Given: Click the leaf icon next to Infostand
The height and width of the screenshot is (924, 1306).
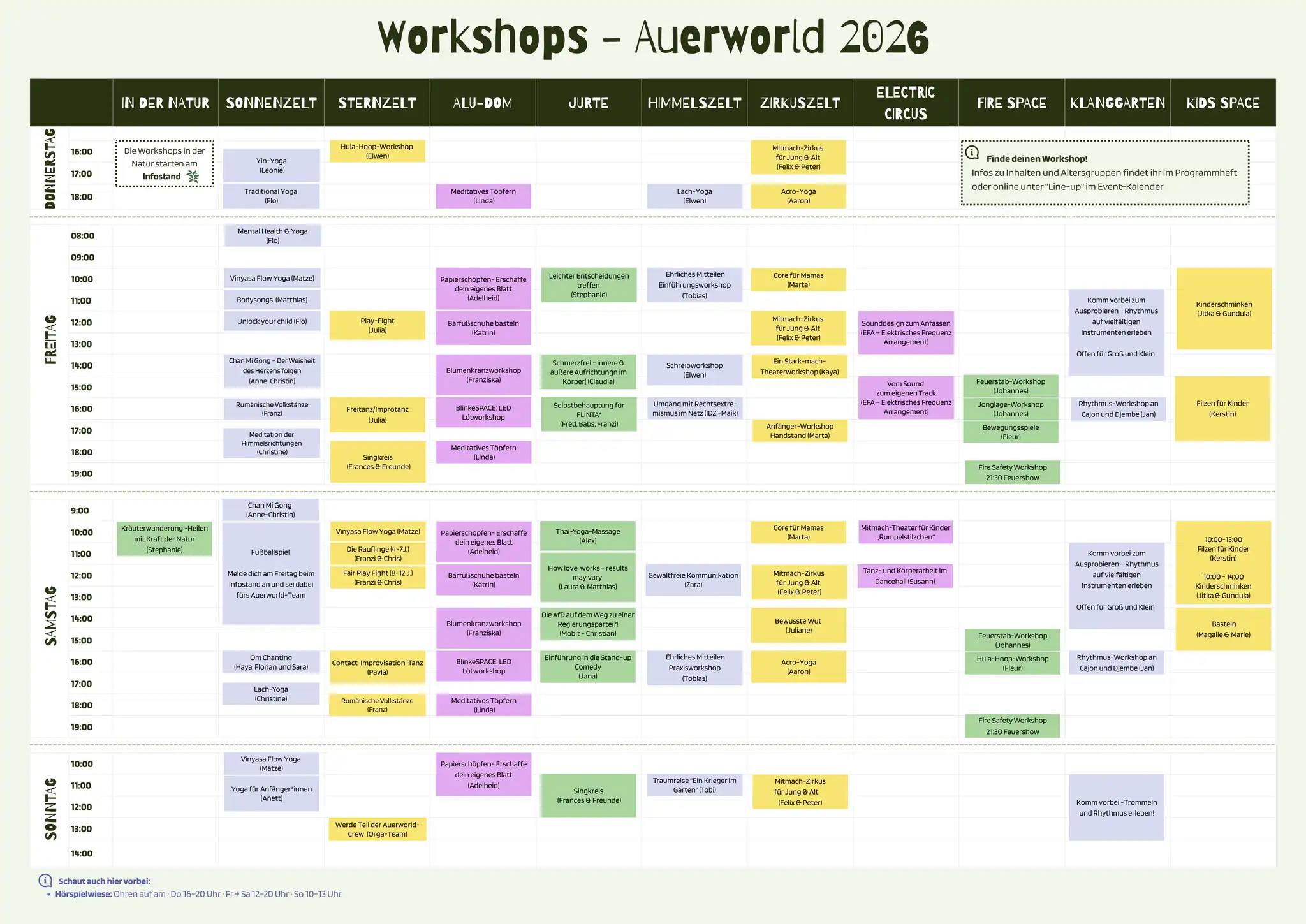Looking at the screenshot, I should (193, 177).
